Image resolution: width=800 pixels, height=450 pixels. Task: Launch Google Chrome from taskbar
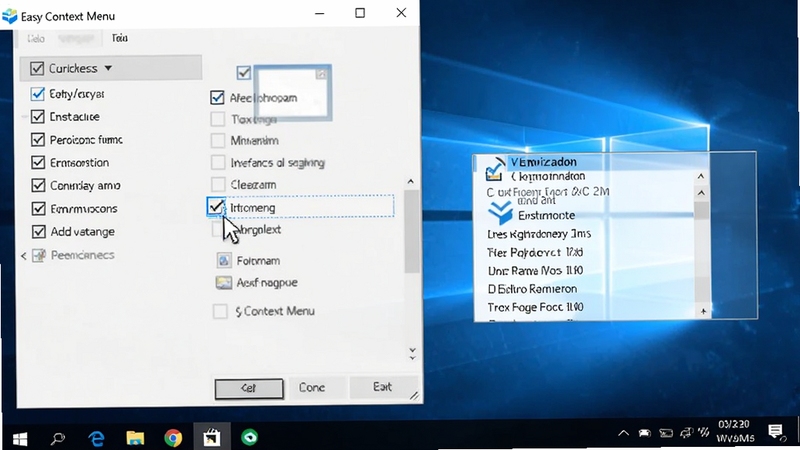tap(173, 438)
